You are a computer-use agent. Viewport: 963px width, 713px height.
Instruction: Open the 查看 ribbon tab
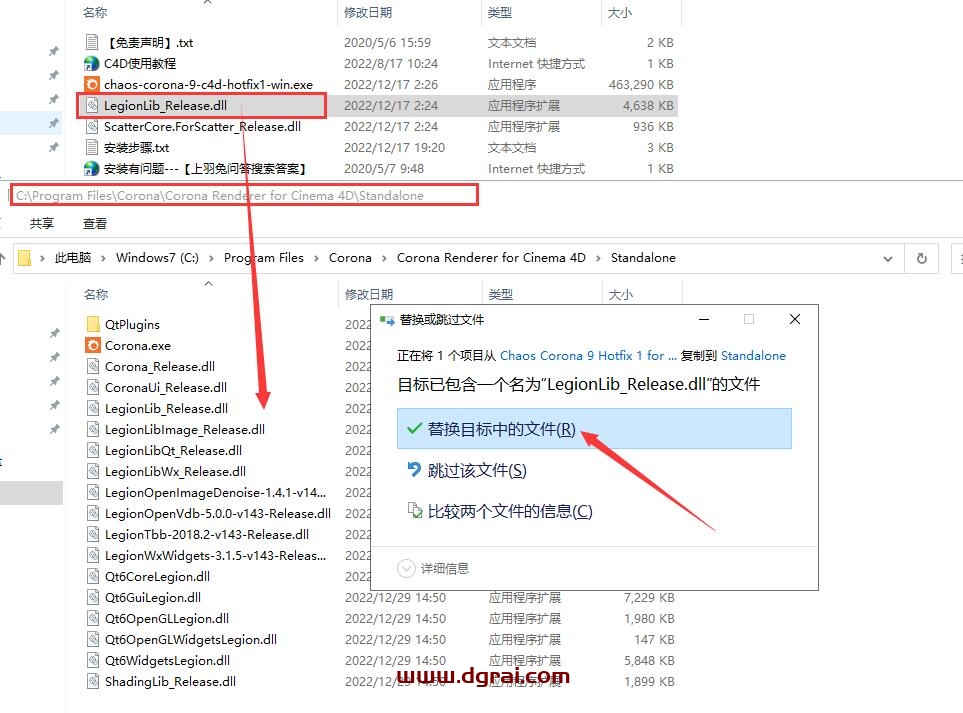point(95,224)
